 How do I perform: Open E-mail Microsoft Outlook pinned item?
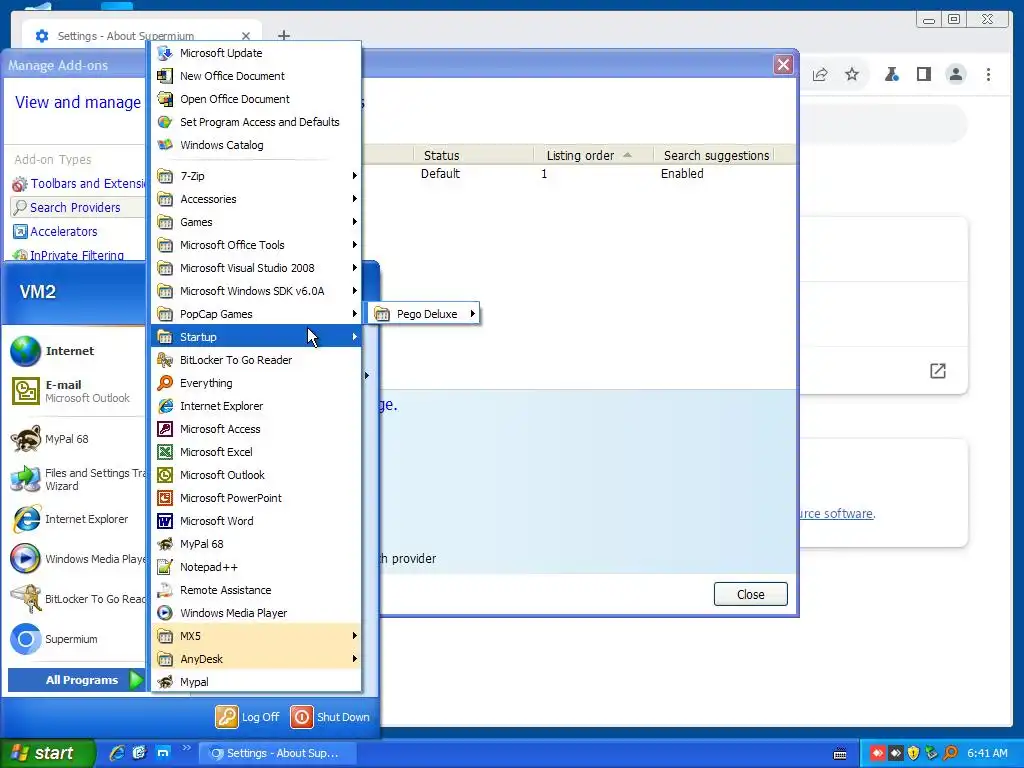pyautogui.click(x=75, y=391)
